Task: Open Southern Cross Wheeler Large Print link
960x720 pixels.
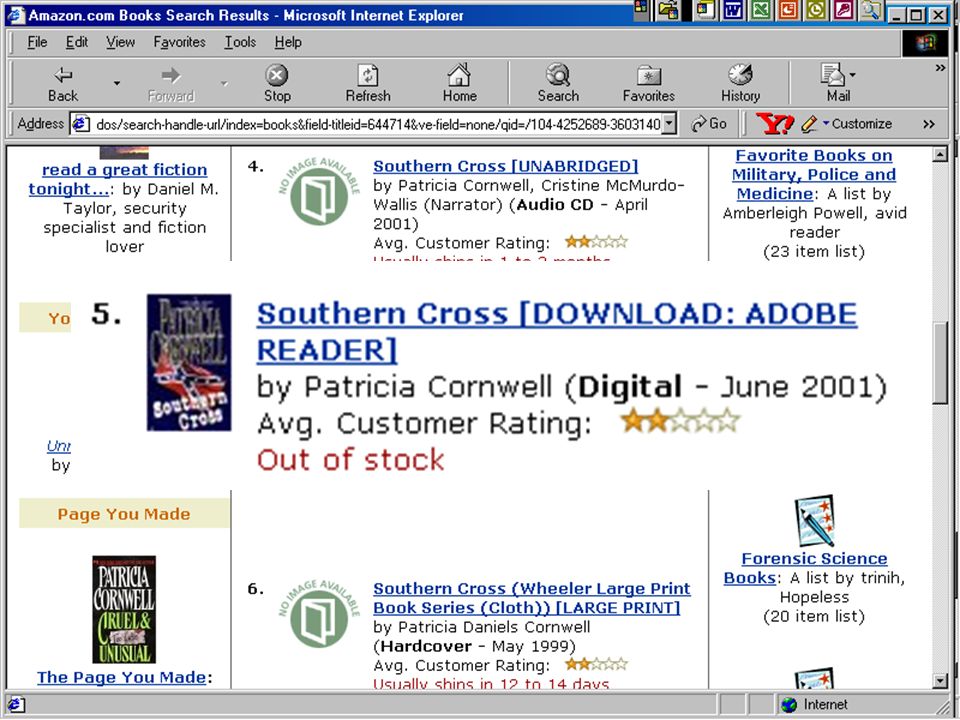Action: click(x=531, y=598)
